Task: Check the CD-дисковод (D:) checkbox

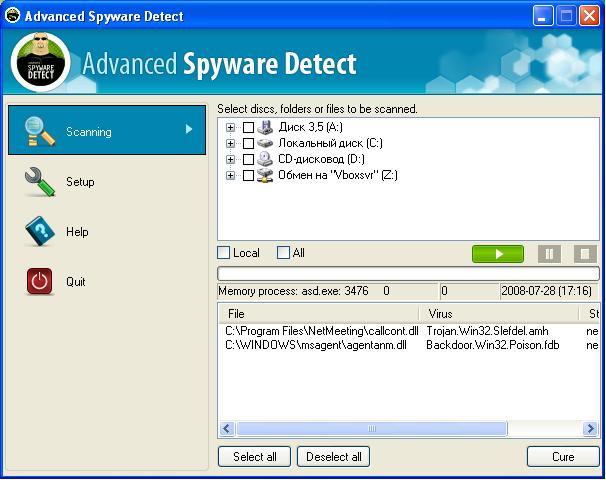Action: (x=248, y=159)
